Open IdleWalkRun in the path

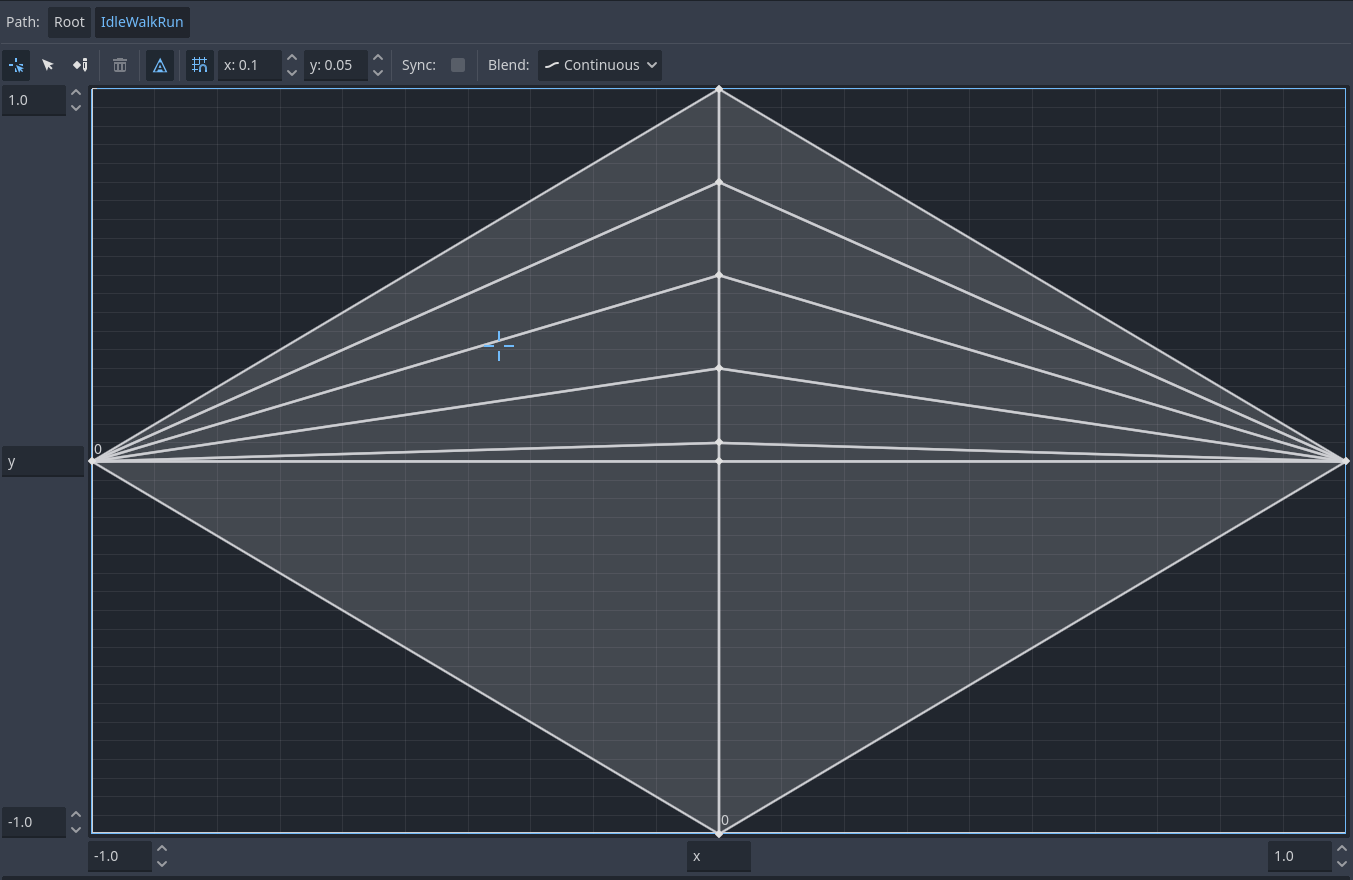point(142,22)
